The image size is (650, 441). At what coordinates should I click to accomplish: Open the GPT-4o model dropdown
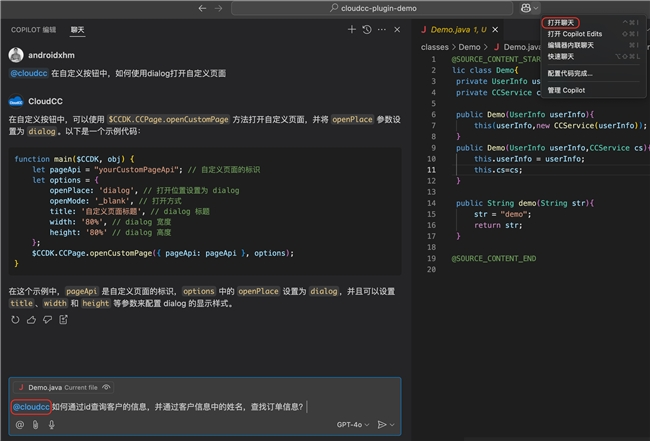click(x=352, y=425)
